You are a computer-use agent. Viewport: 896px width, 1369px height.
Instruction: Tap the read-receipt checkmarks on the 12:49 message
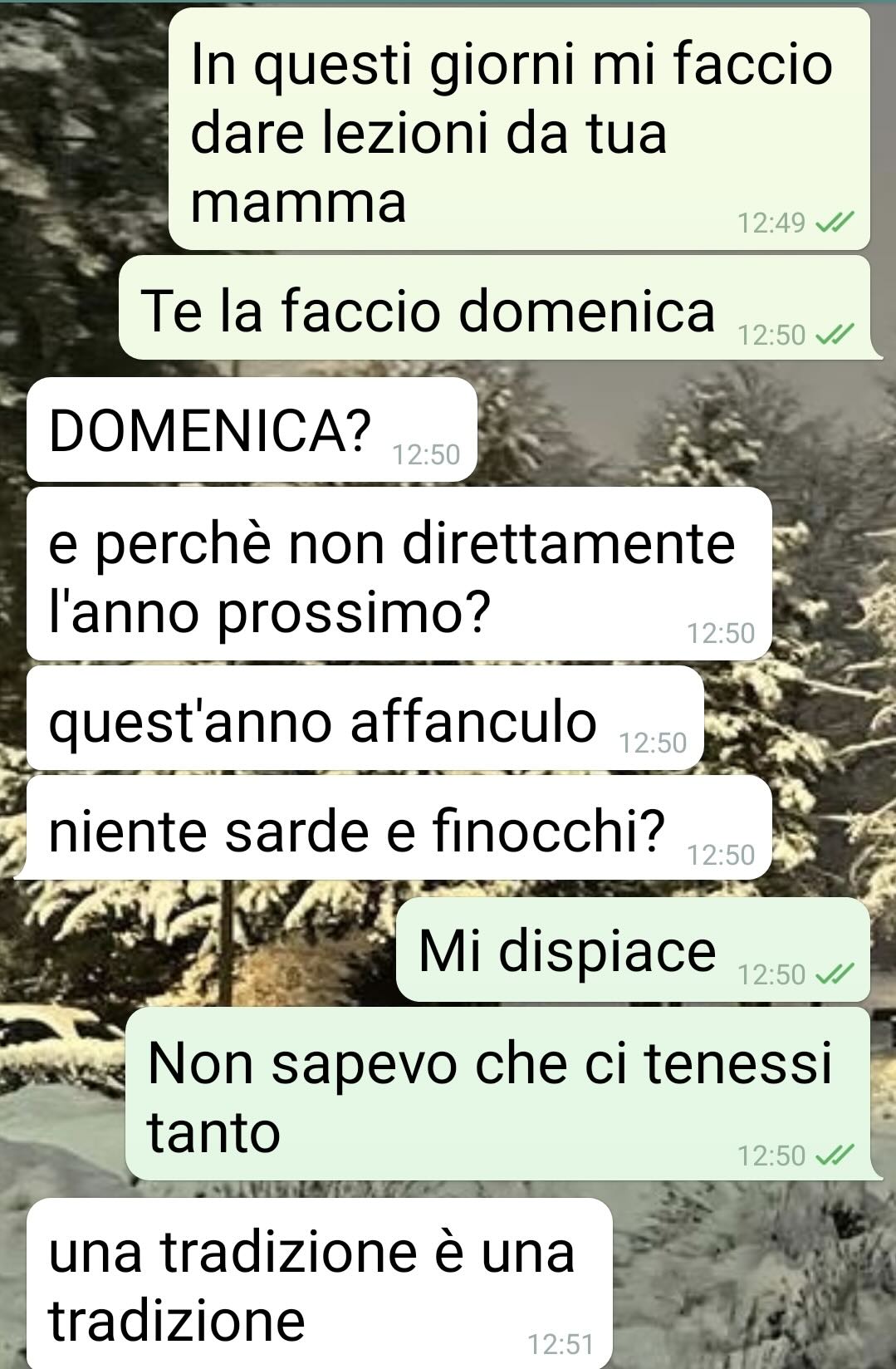835,223
